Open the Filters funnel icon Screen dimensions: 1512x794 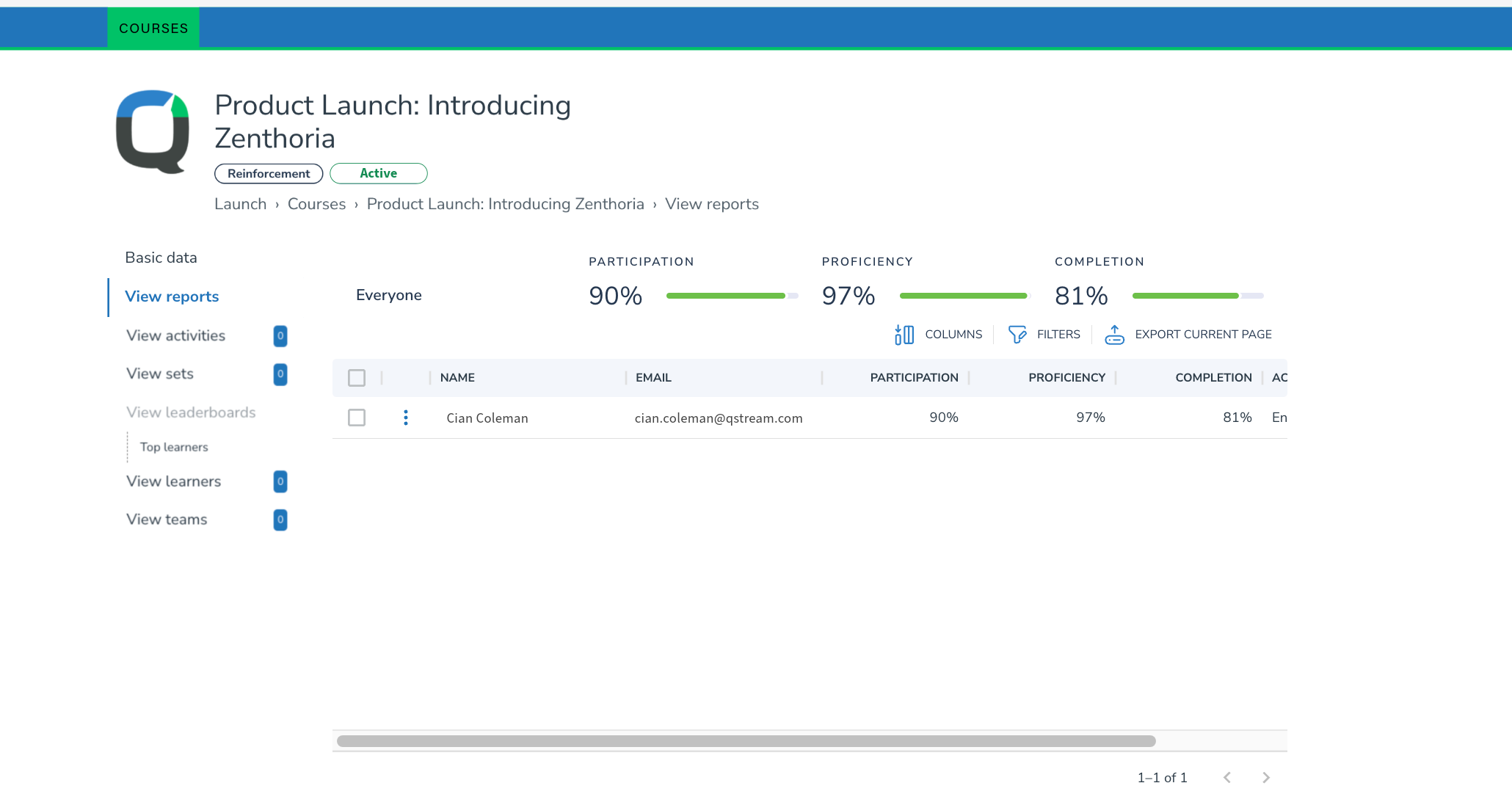[1017, 335]
